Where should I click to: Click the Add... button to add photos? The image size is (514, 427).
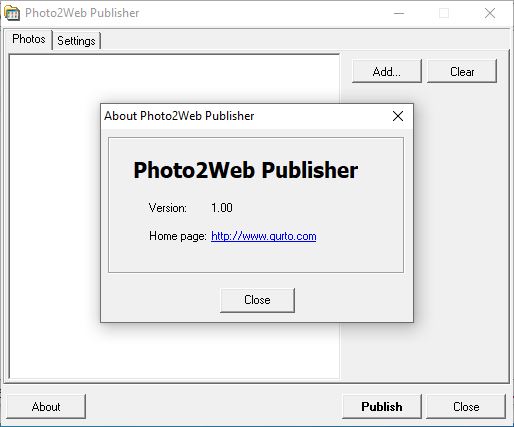[x=387, y=71]
